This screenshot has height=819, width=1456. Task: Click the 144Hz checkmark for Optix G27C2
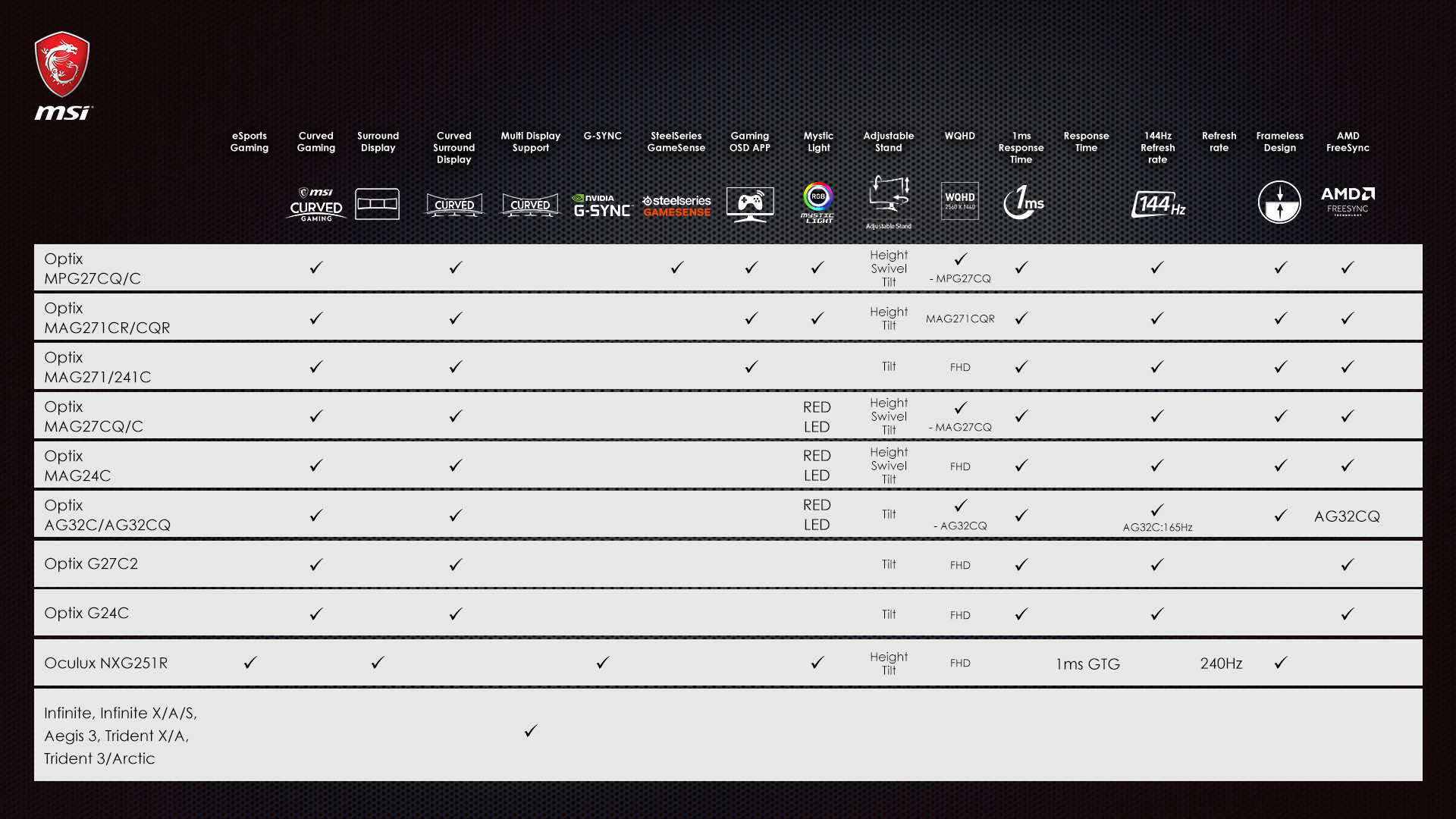tap(1157, 564)
